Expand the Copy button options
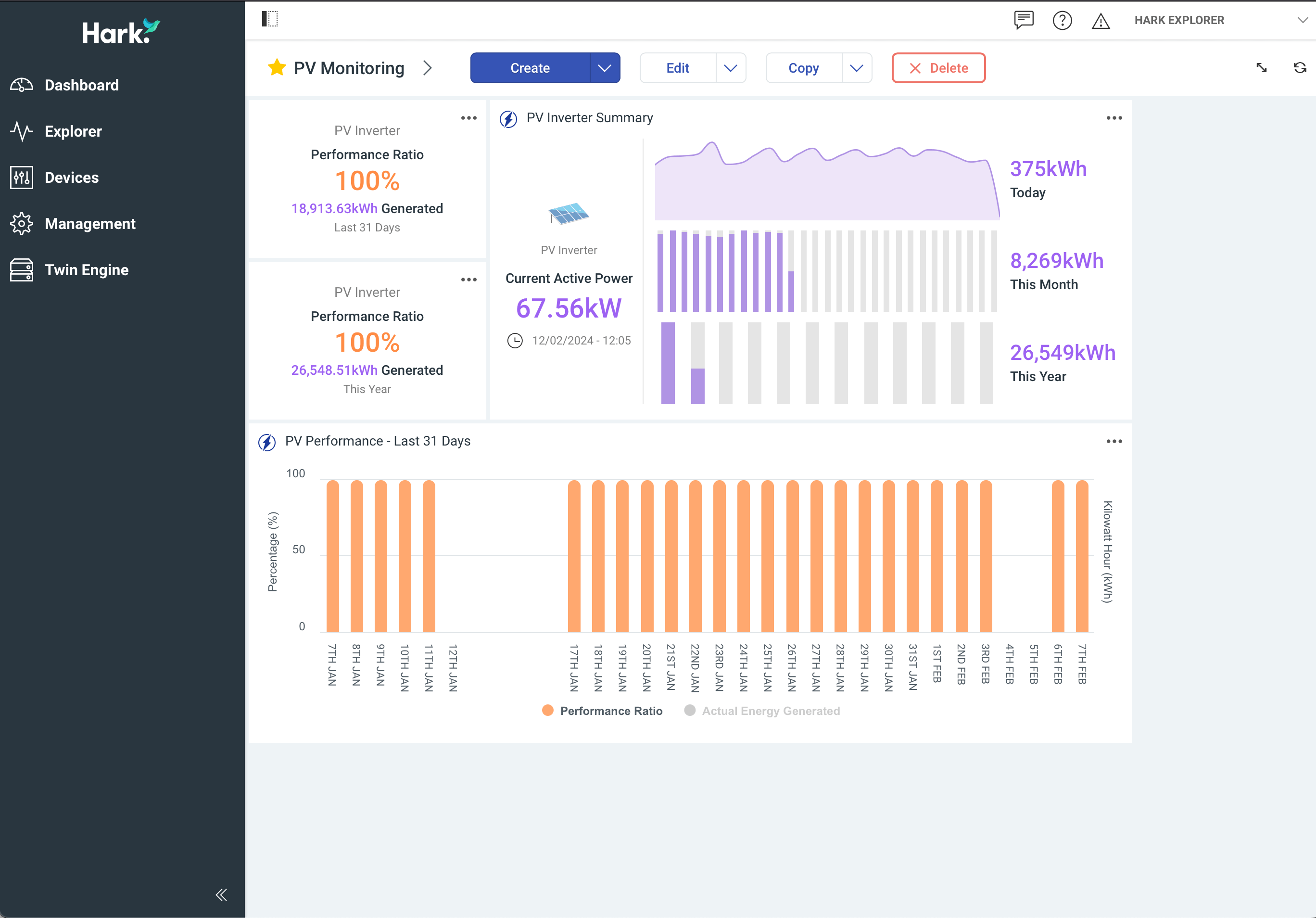 856,68
